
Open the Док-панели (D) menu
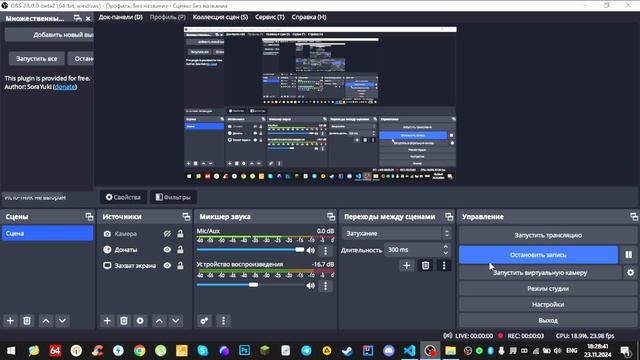pos(120,17)
